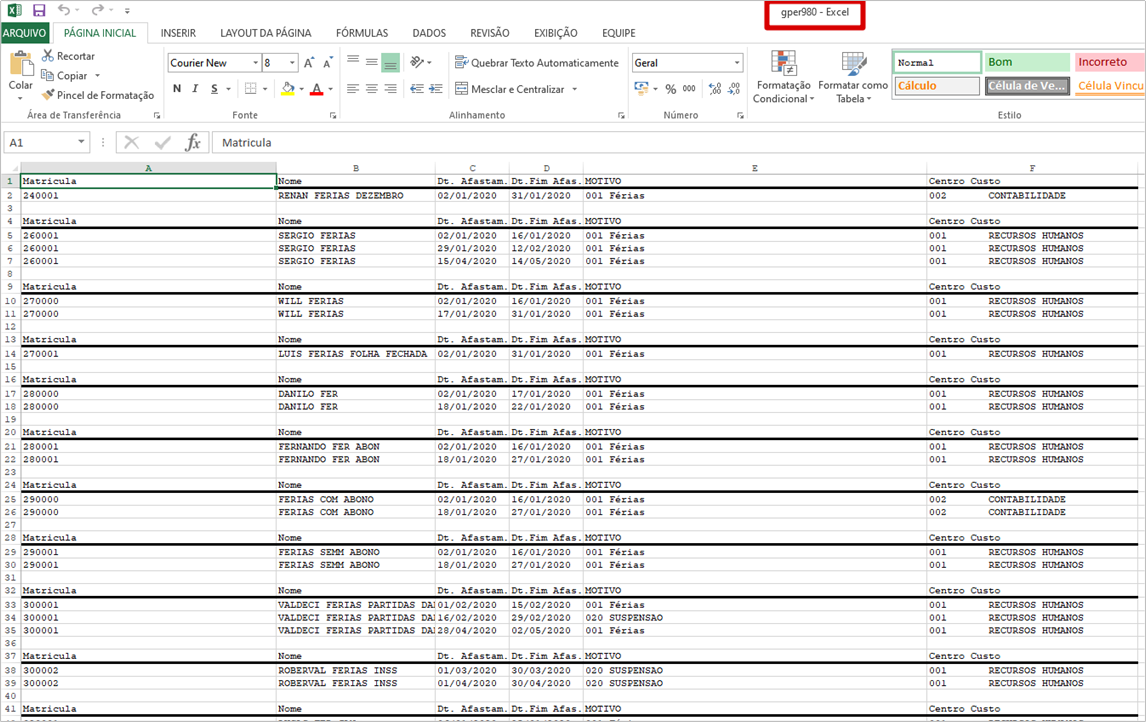Click the Save icon in quick access toolbar
This screenshot has width=1146, height=722.
39,10
